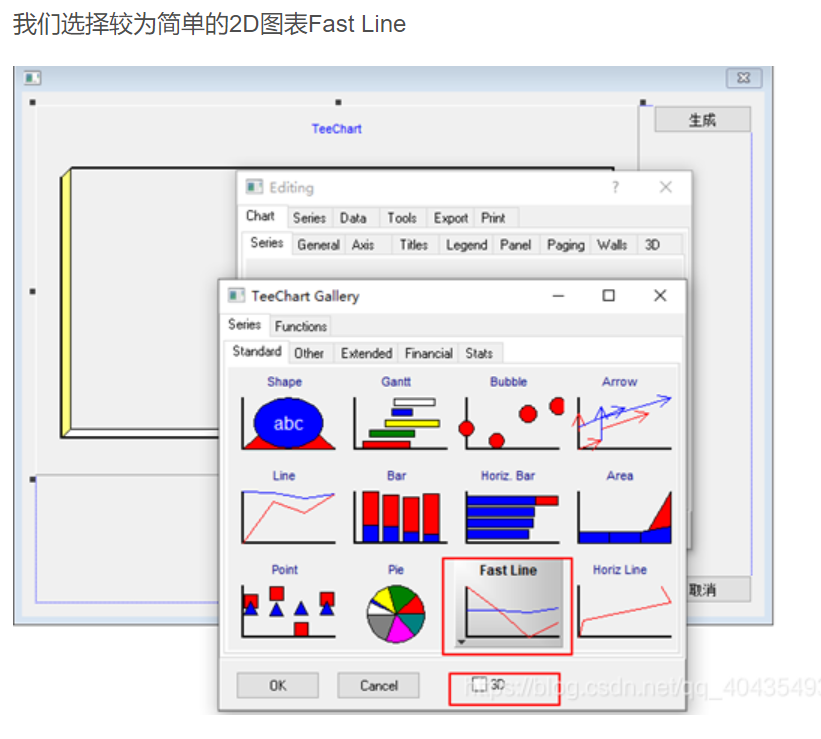Image resolution: width=821 pixels, height=739 pixels.
Task: Minimize the TeeChart Gallery window
Action: (559, 296)
